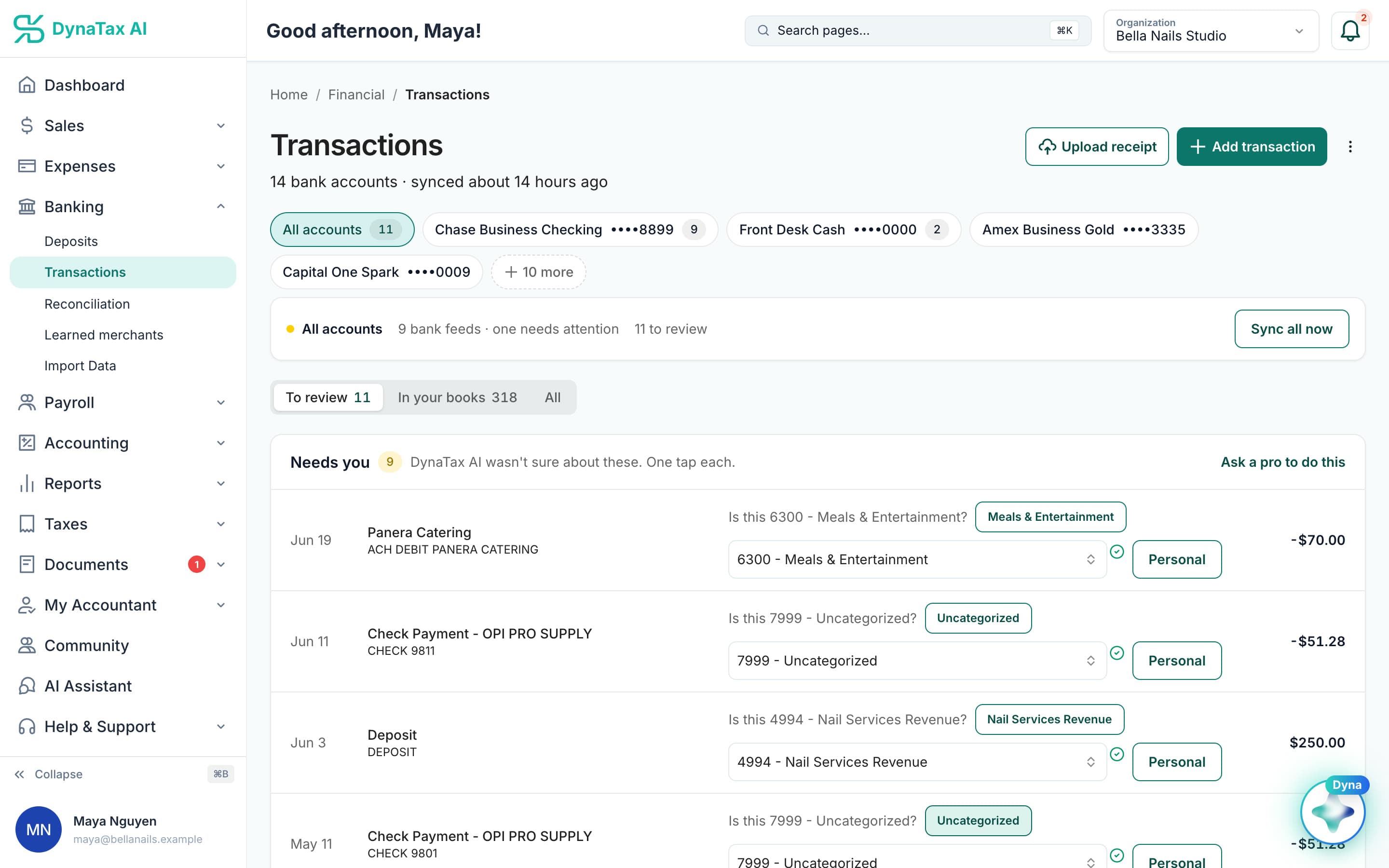The image size is (1389, 868).
Task: Click the Upload receipt button
Action: click(x=1097, y=147)
